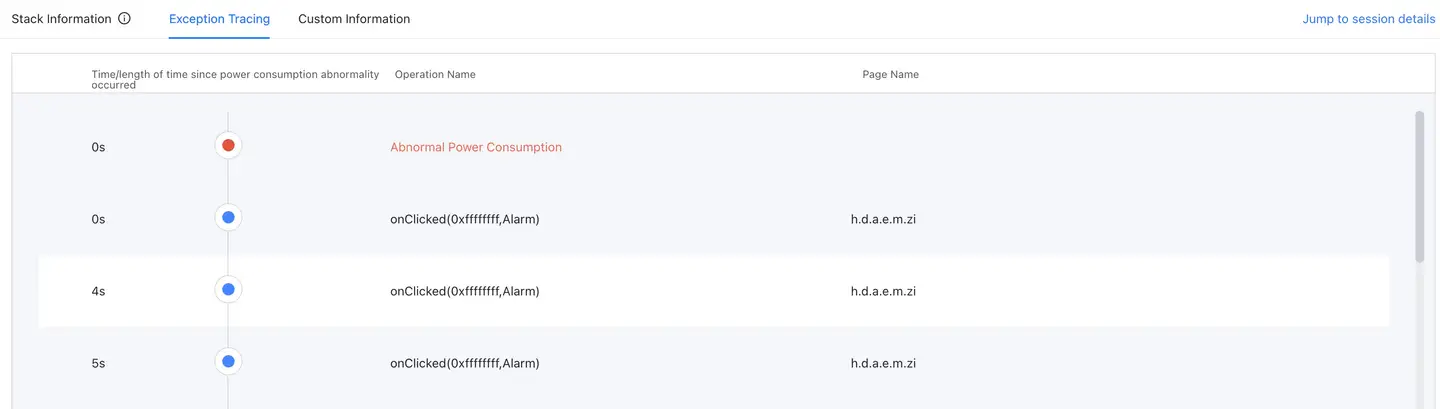Screen dimensions: 1440x409
Task: Click the 4s time label
Action: tap(98, 291)
